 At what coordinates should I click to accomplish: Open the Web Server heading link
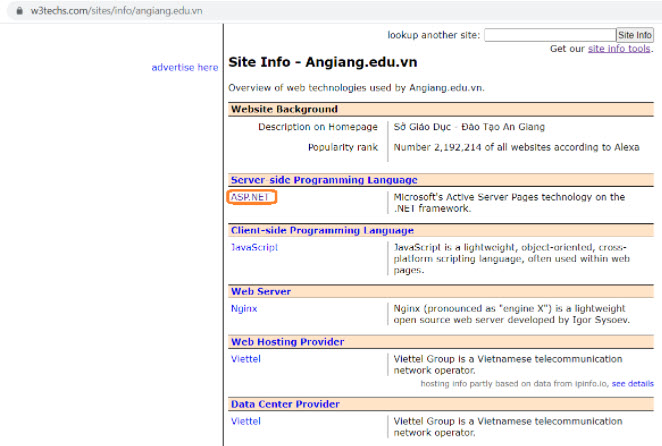[x=260, y=291]
